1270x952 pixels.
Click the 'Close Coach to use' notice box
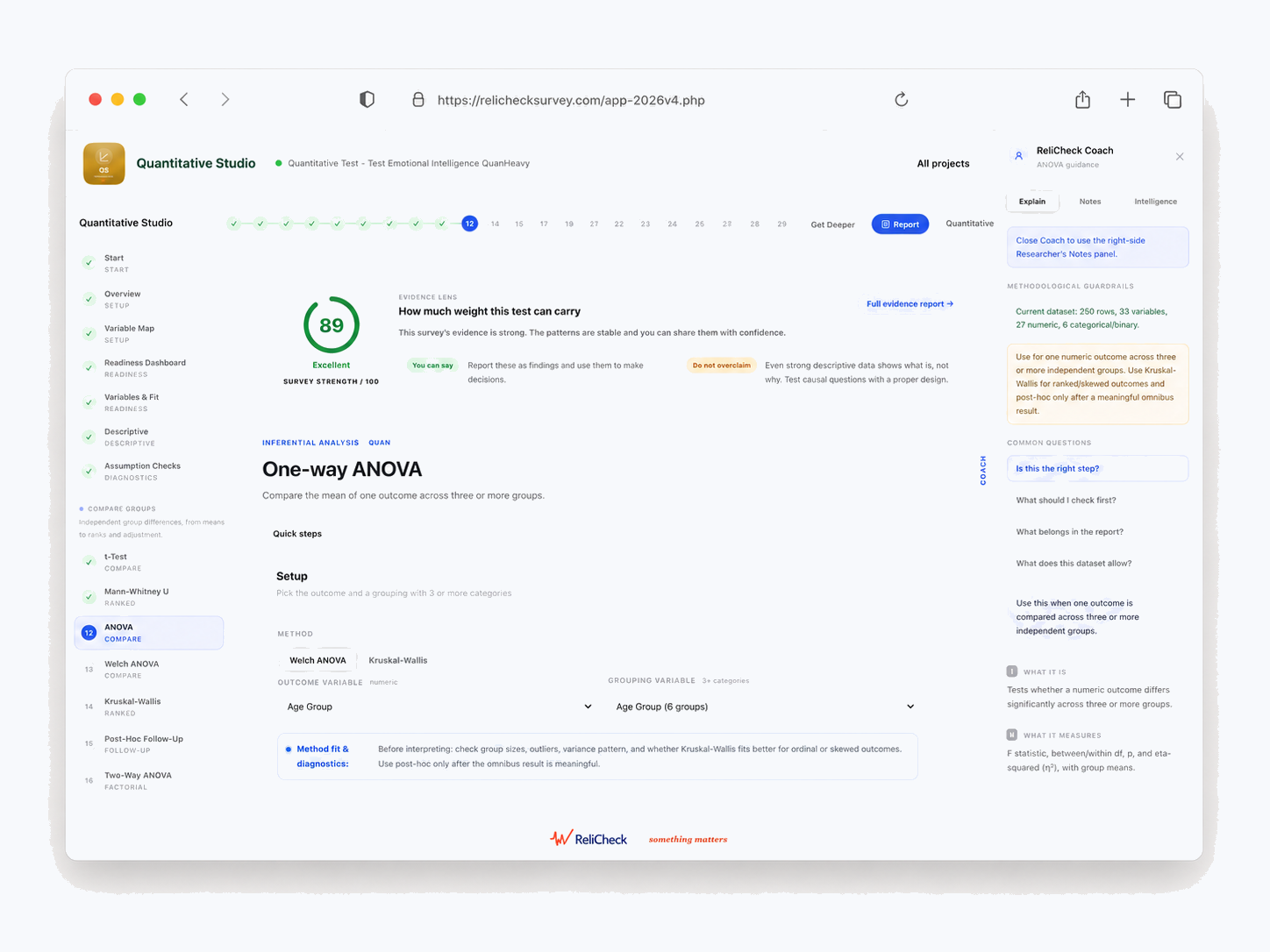tap(1097, 247)
